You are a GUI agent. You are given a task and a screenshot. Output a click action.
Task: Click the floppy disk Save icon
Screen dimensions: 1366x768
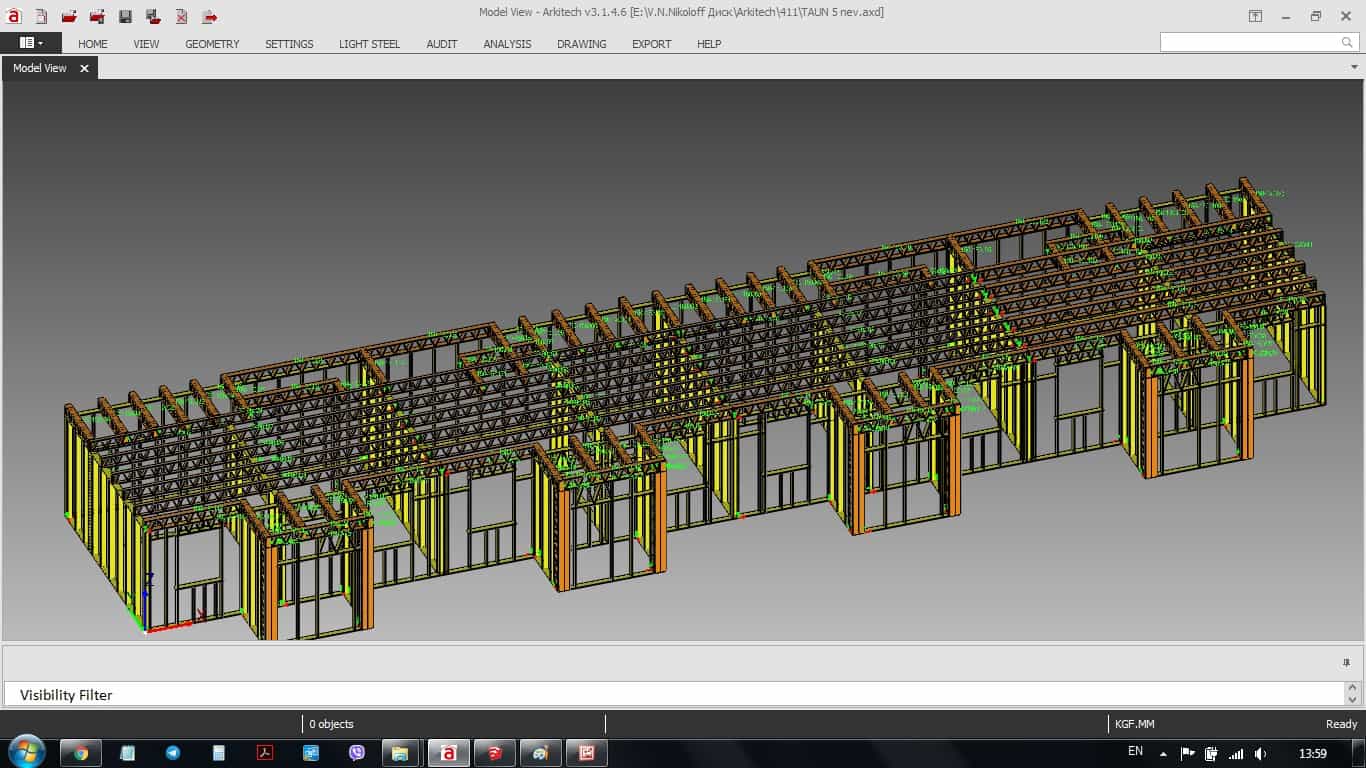[x=125, y=17]
